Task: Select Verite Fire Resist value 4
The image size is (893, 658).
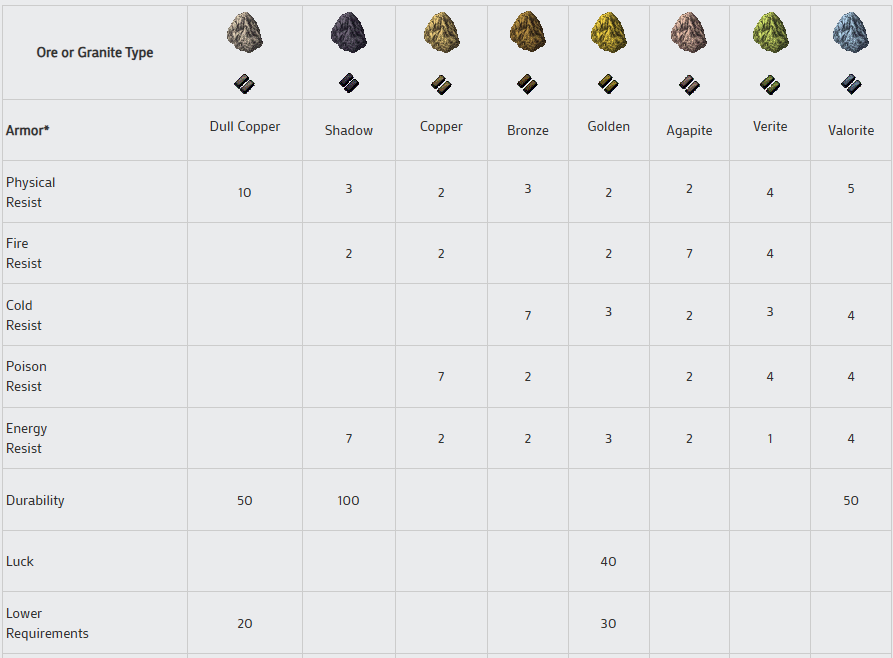Action: (x=770, y=254)
